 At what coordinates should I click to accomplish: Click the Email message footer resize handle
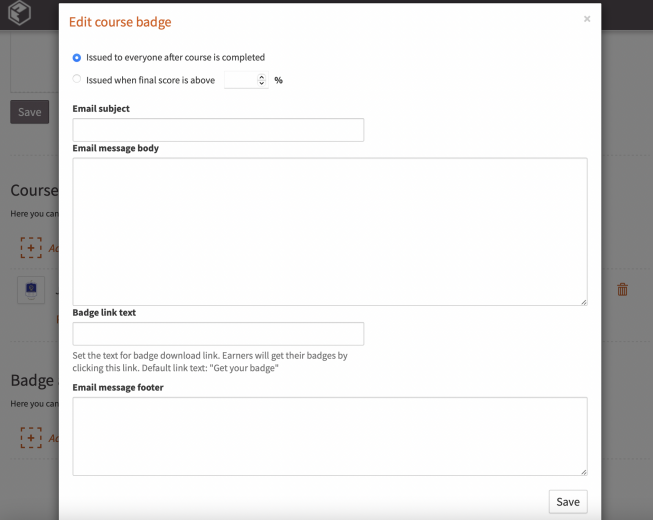click(583, 471)
